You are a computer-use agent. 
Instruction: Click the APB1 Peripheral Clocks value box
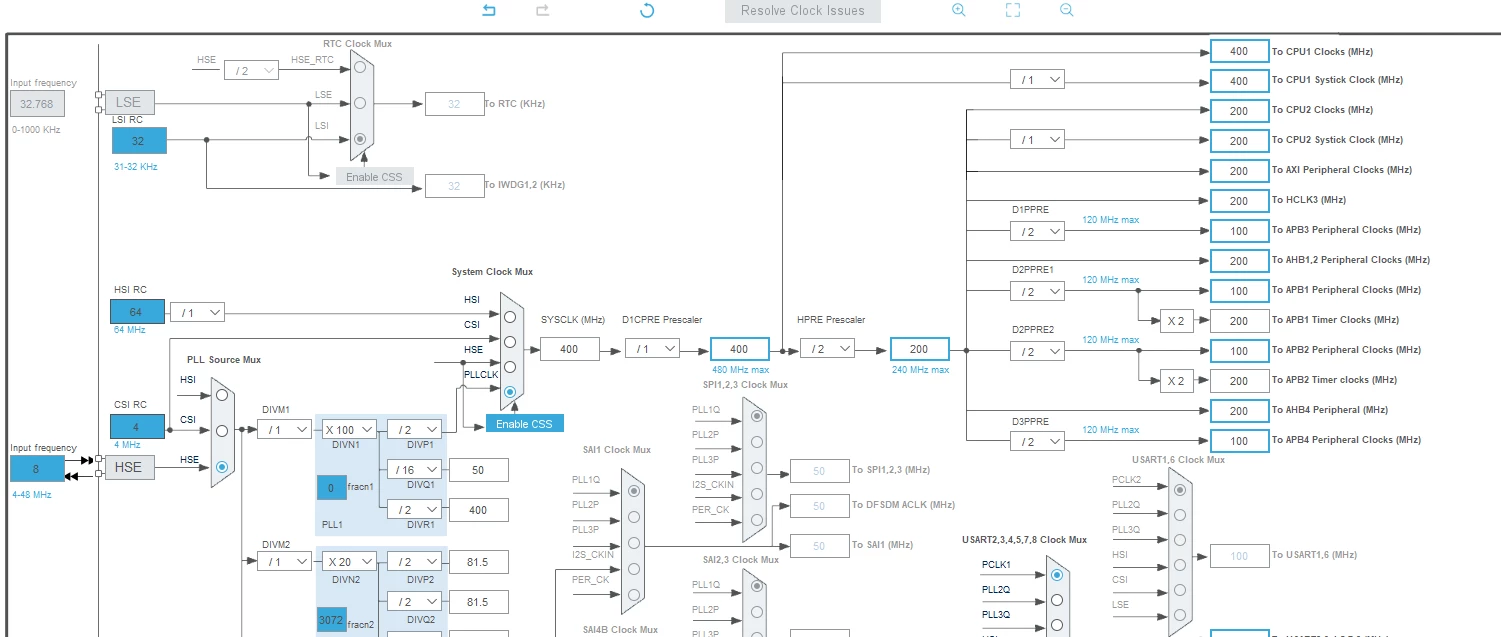coord(1239,291)
